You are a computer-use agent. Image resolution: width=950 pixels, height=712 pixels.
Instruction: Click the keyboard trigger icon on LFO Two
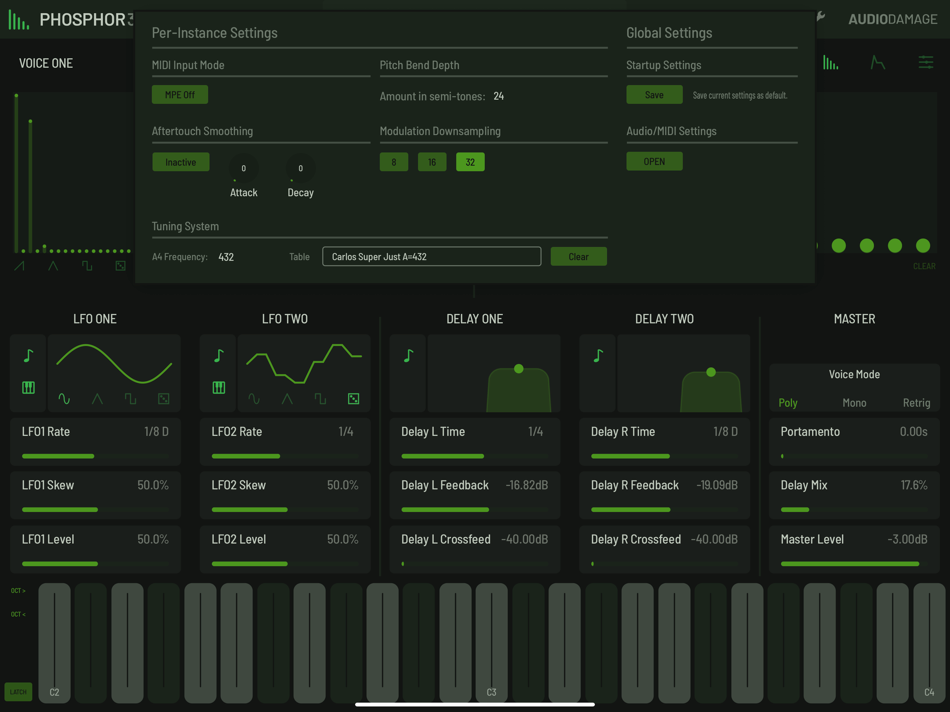pyautogui.click(x=218, y=386)
